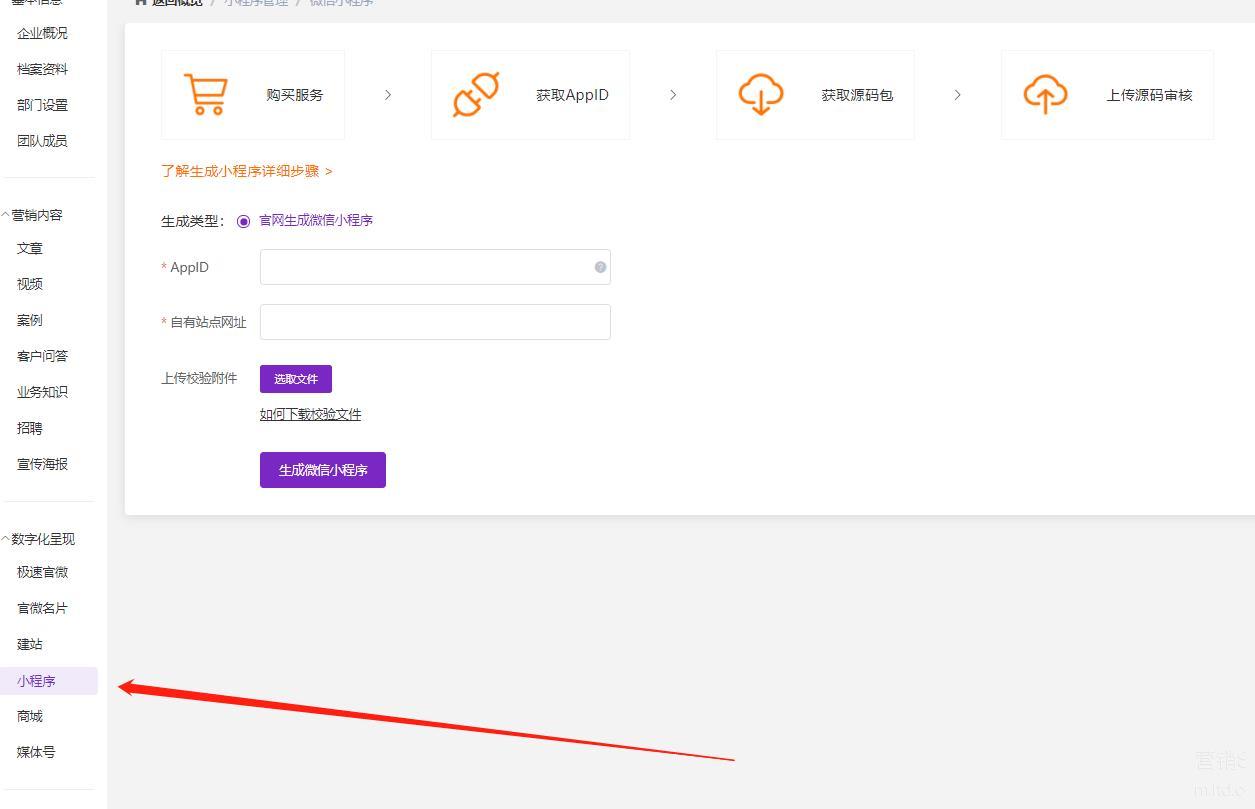This screenshot has height=809, width=1255.
Task: Open 小程序 in the sidebar menu
Action: tap(36, 681)
